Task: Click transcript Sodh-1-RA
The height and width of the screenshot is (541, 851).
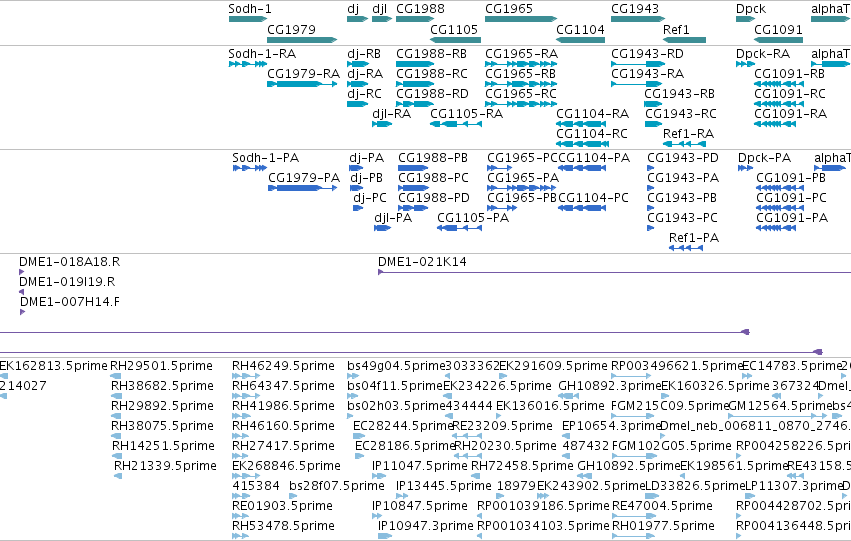Action: point(262,54)
